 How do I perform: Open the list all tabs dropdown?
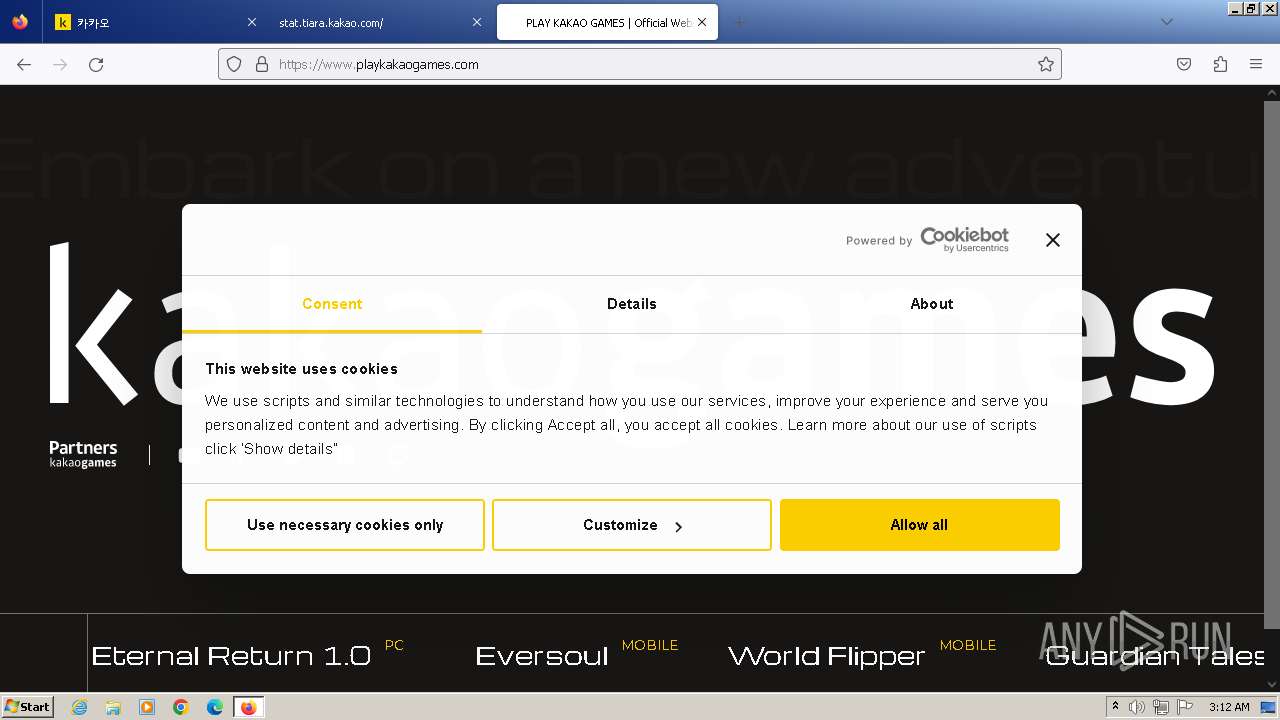[x=1166, y=22]
